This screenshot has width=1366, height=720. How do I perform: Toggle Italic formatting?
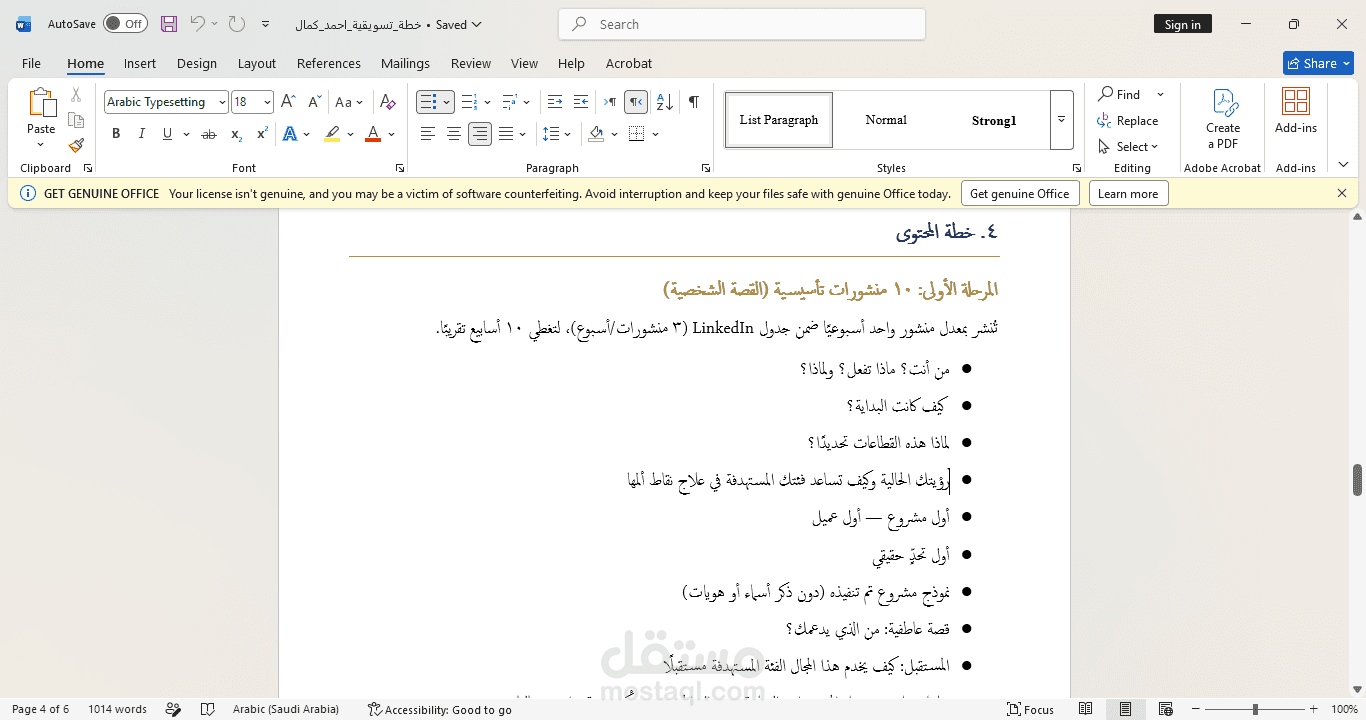click(141, 134)
